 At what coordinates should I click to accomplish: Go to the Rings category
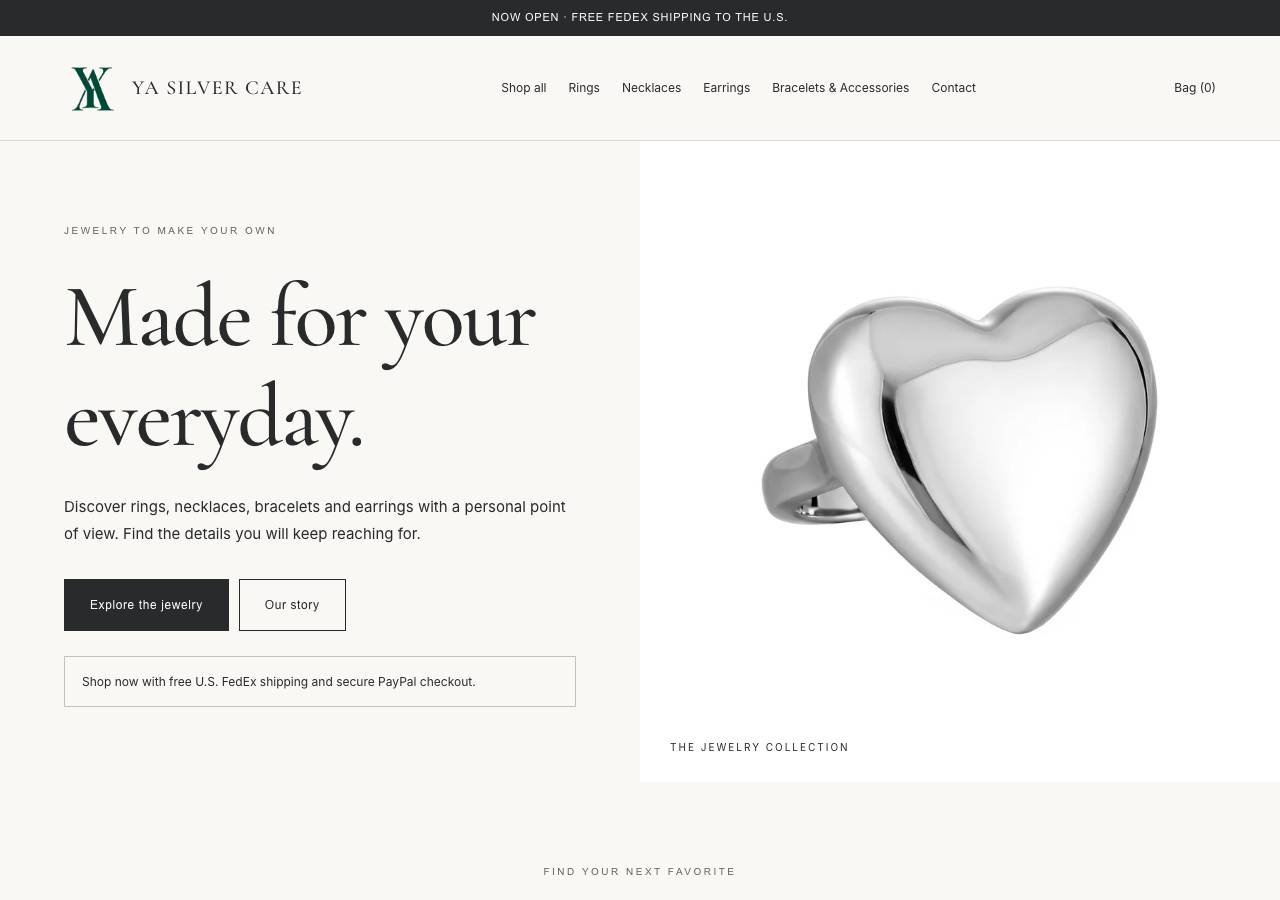[584, 88]
